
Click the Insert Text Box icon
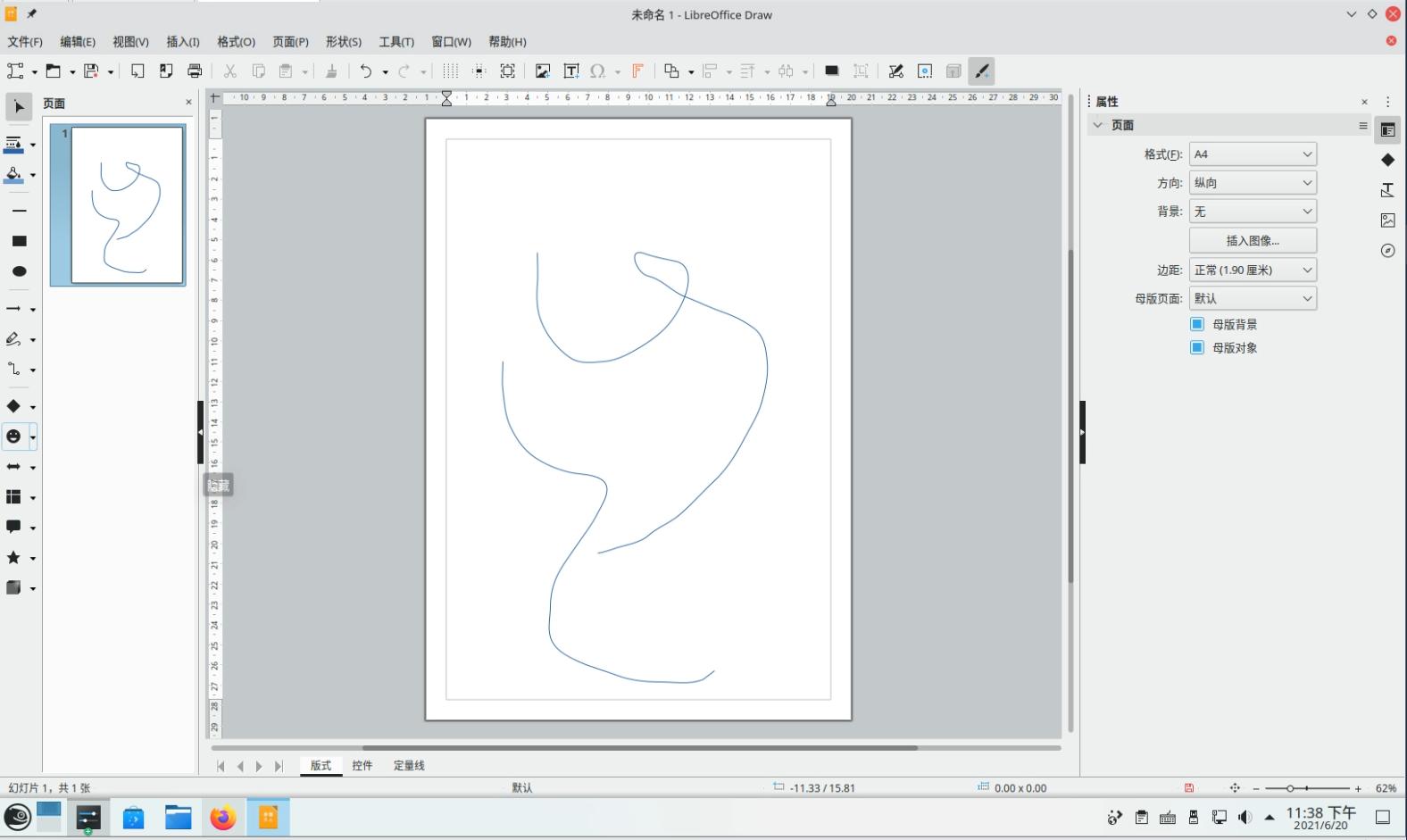[x=571, y=71]
